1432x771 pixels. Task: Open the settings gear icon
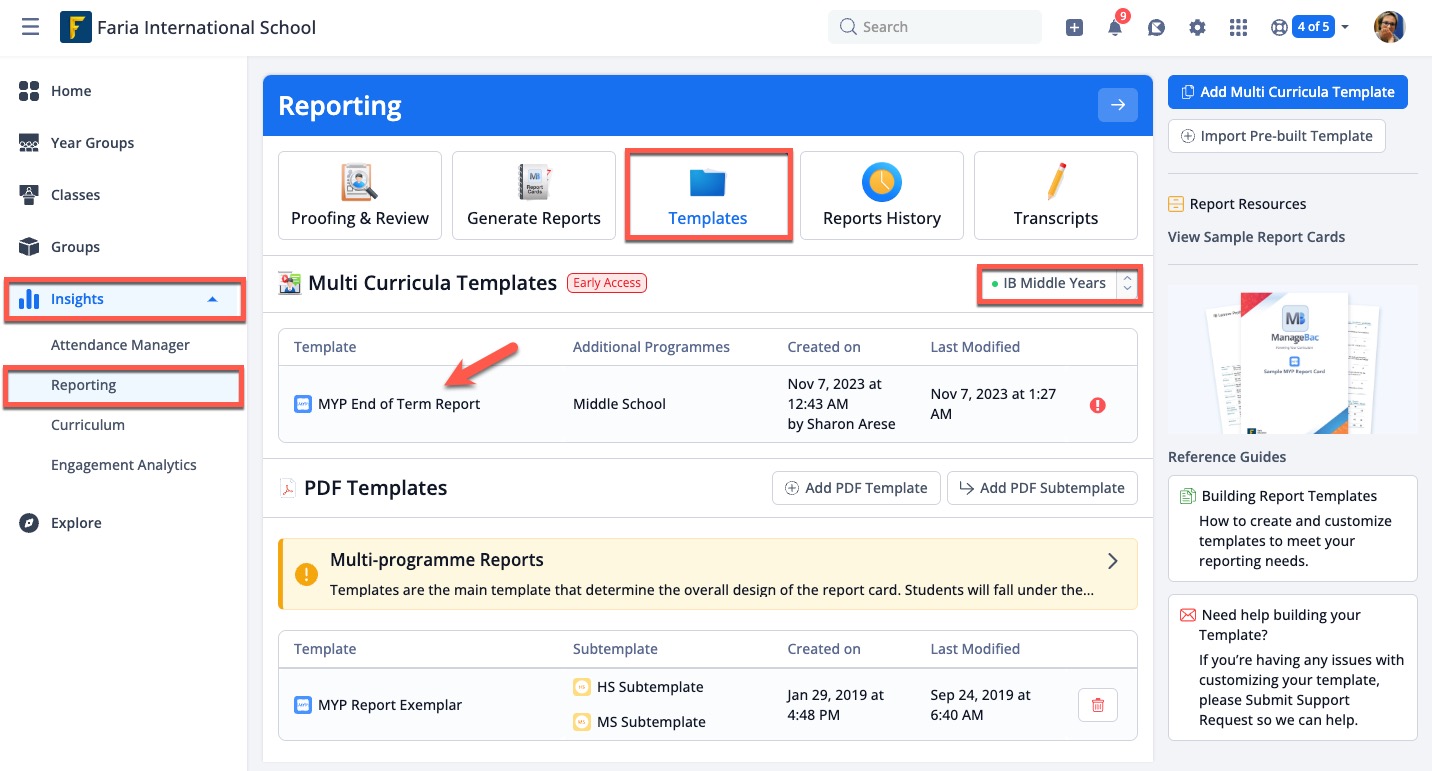pyautogui.click(x=1197, y=28)
